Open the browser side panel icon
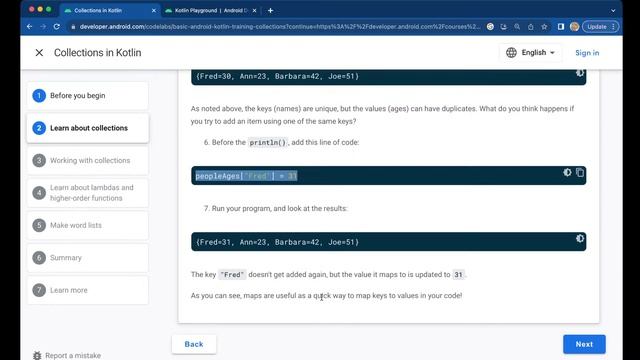Screen dimensions: 640x360 pos(561,27)
